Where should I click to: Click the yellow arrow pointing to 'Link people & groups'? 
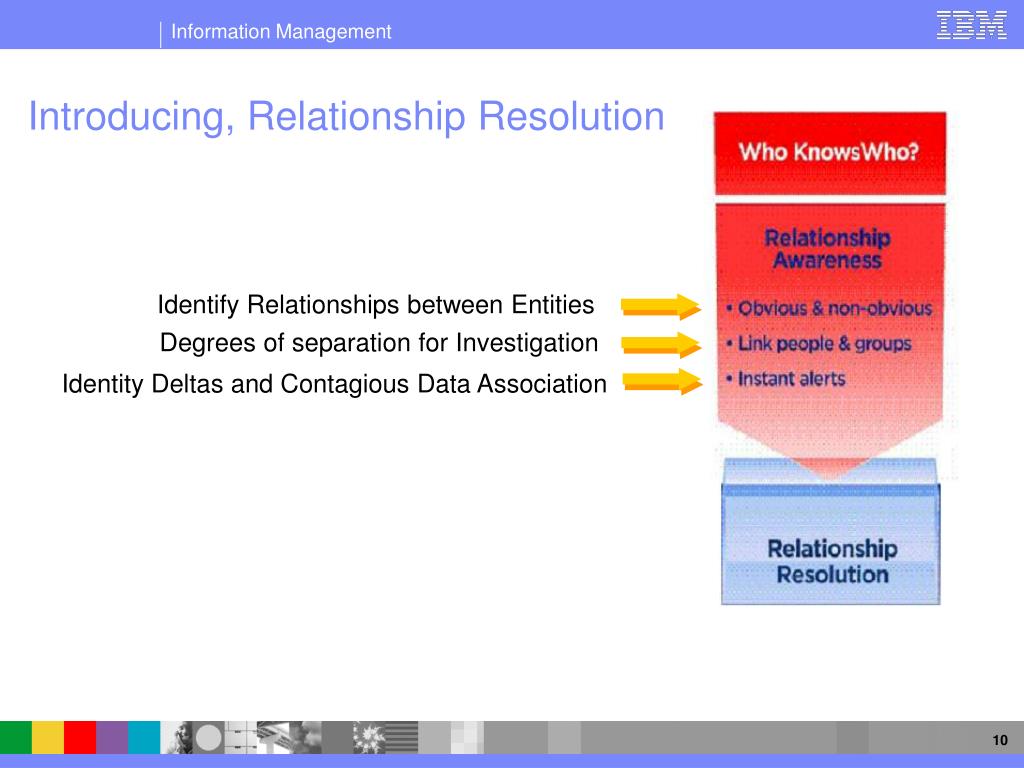click(x=661, y=345)
